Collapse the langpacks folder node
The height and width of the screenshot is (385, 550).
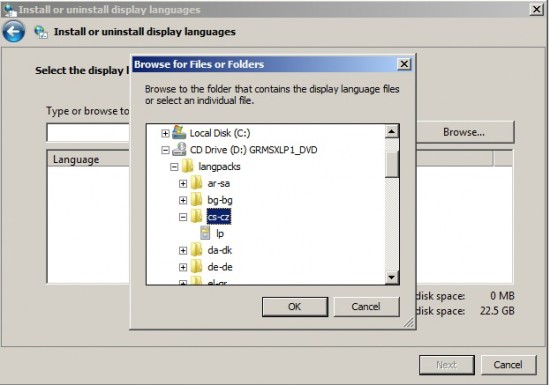click(x=174, y=167)
